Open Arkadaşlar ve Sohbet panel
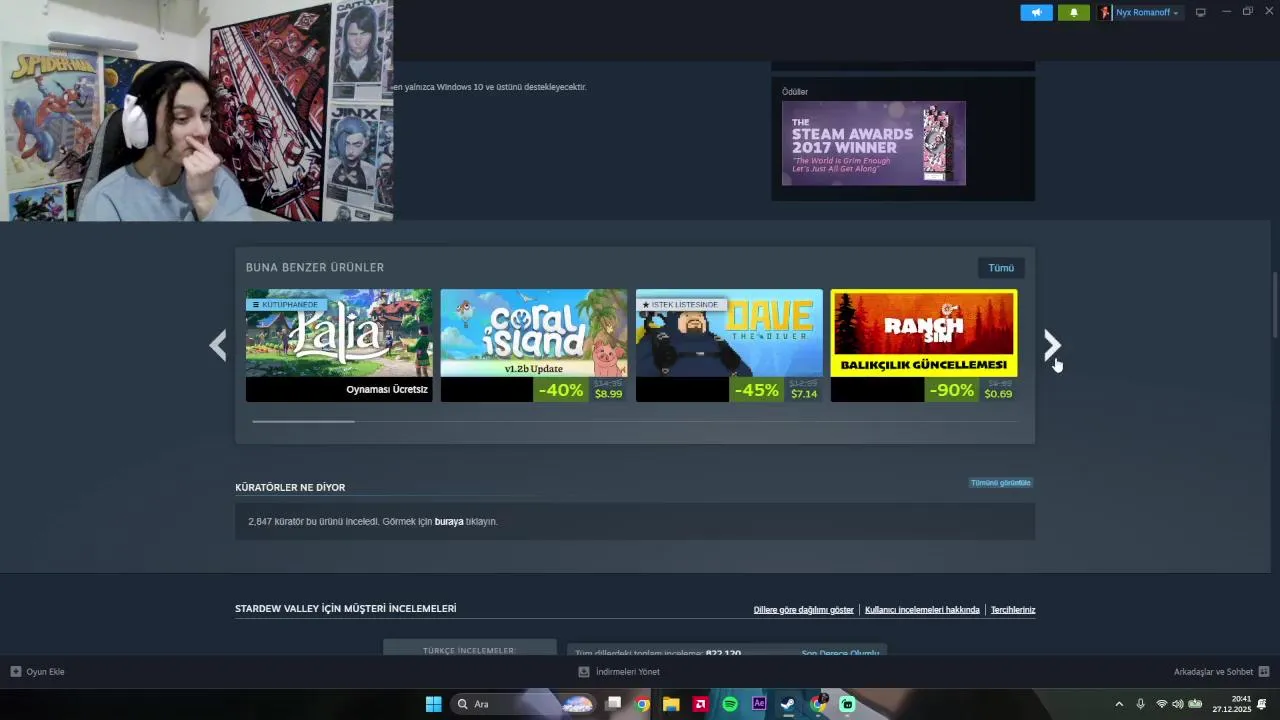1280x720 pixels. coord(1213,672)
